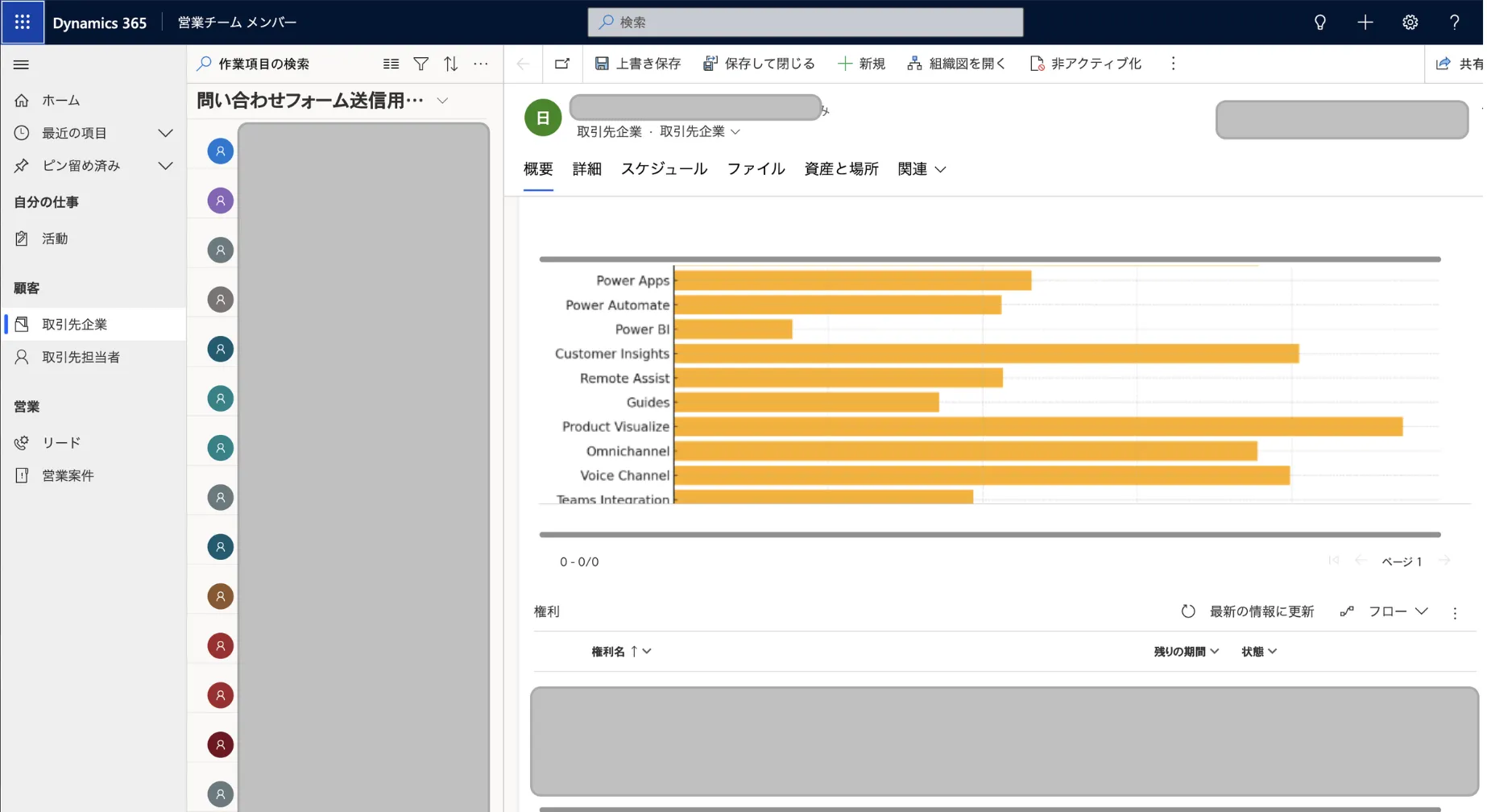Image resolution: width=1487 pixels, height=812 pixels.
Task: Expand ピン留め済み chevron
Action: coord(165,166)
